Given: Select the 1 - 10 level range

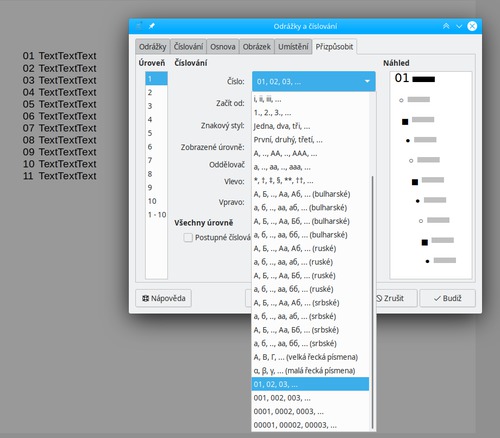Looking at the screenshot, I should coord(156,215).
